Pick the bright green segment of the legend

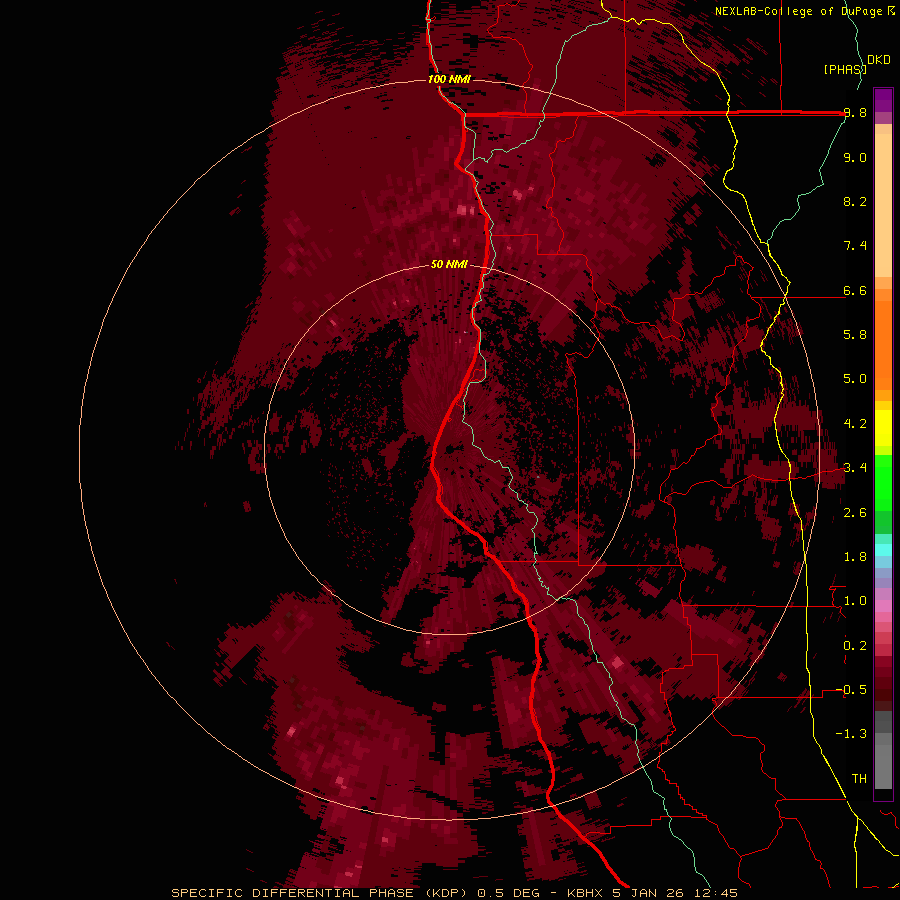click(883, 482)
